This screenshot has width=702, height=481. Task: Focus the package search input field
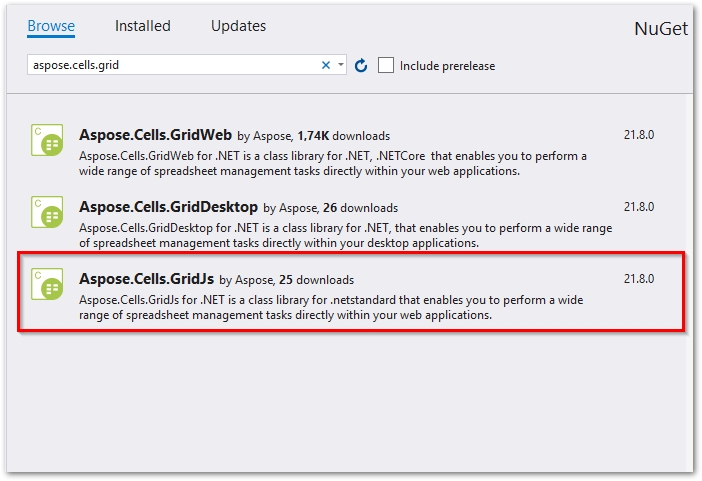coord(170,65)
